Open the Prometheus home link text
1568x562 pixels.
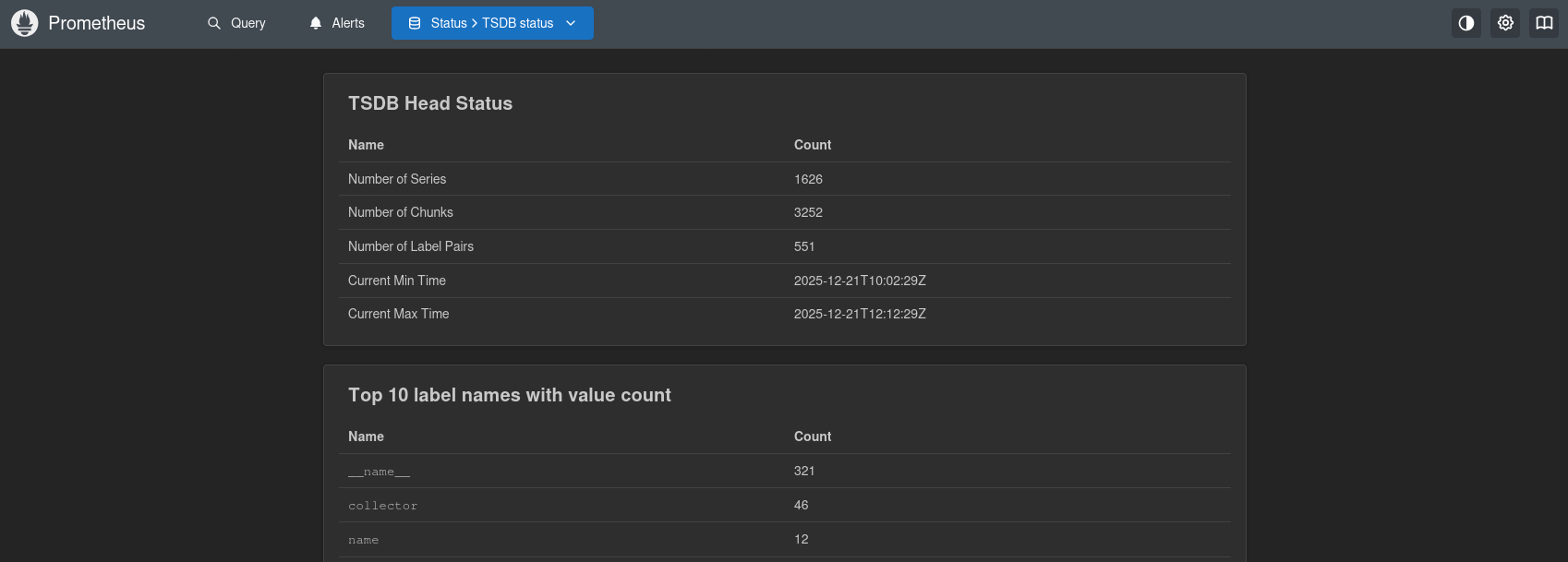pos(96,23)
